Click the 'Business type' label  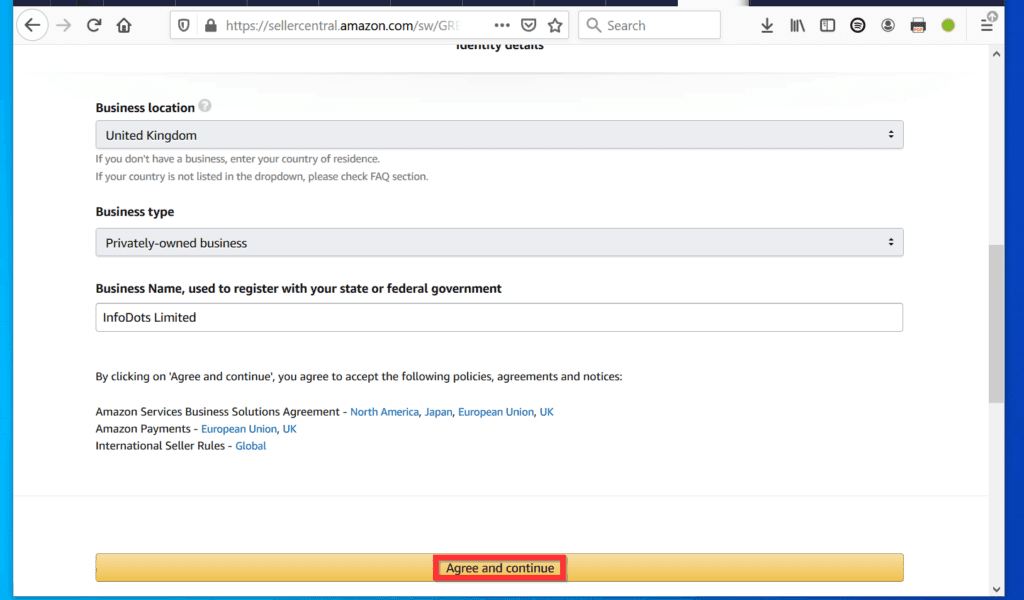pyautogui.click(x=135, y=212)
